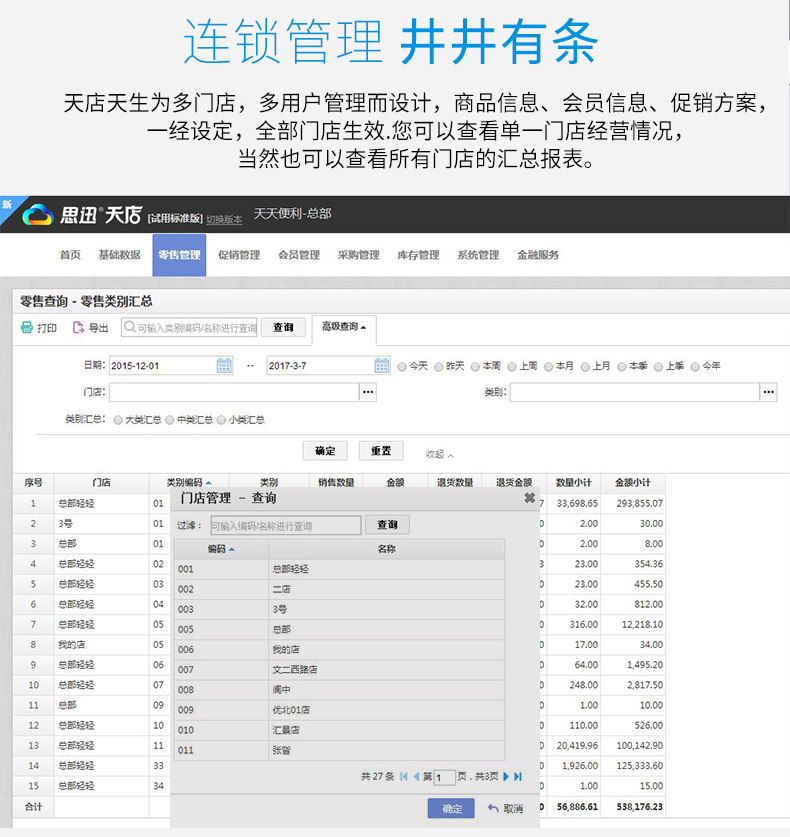Screen dimensions: 790x837
Task: Choose 大类汇总 category summary option
Action: (x=119, y=421)
